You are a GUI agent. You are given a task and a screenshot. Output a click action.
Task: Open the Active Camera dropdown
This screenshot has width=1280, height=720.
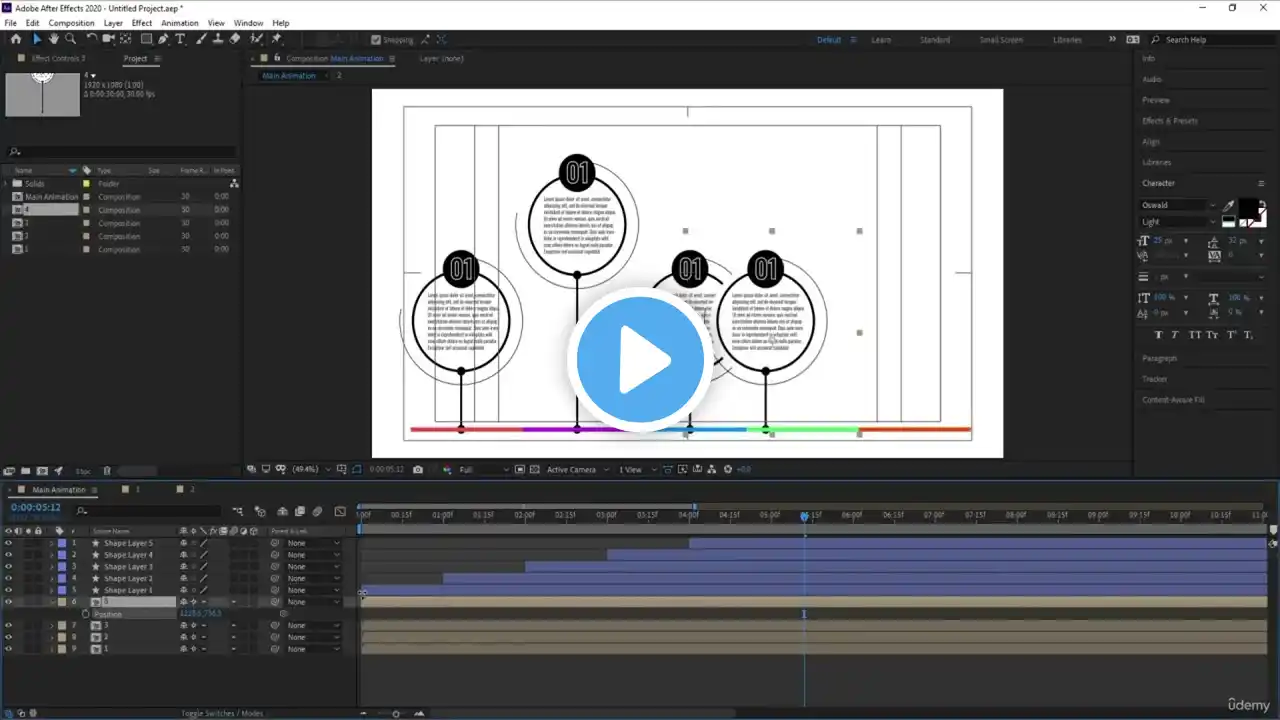point(577,469)
